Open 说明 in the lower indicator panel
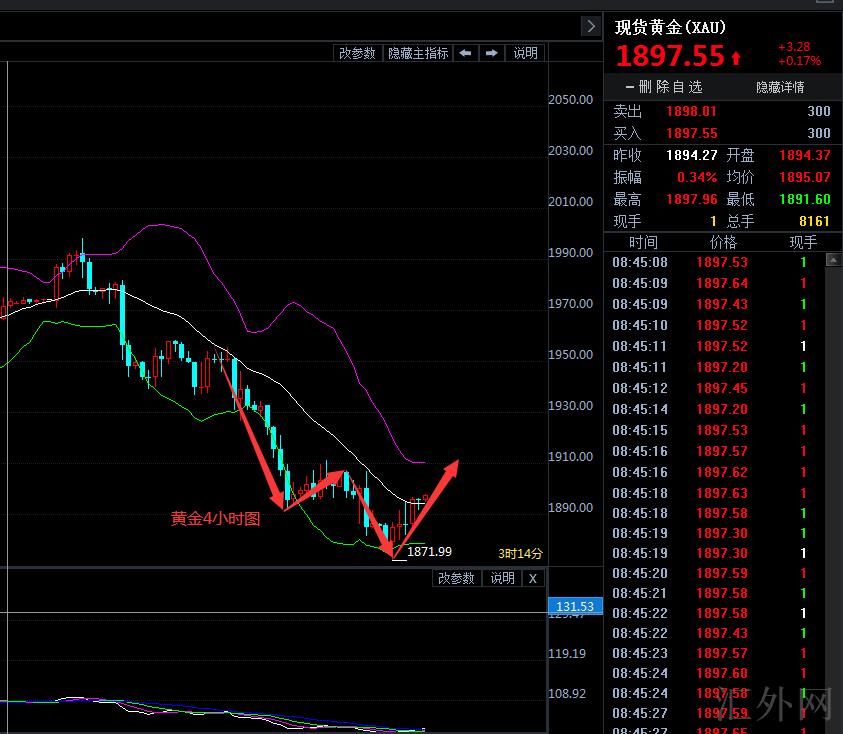This screenshot has width=843, height=734. point(502,578)
